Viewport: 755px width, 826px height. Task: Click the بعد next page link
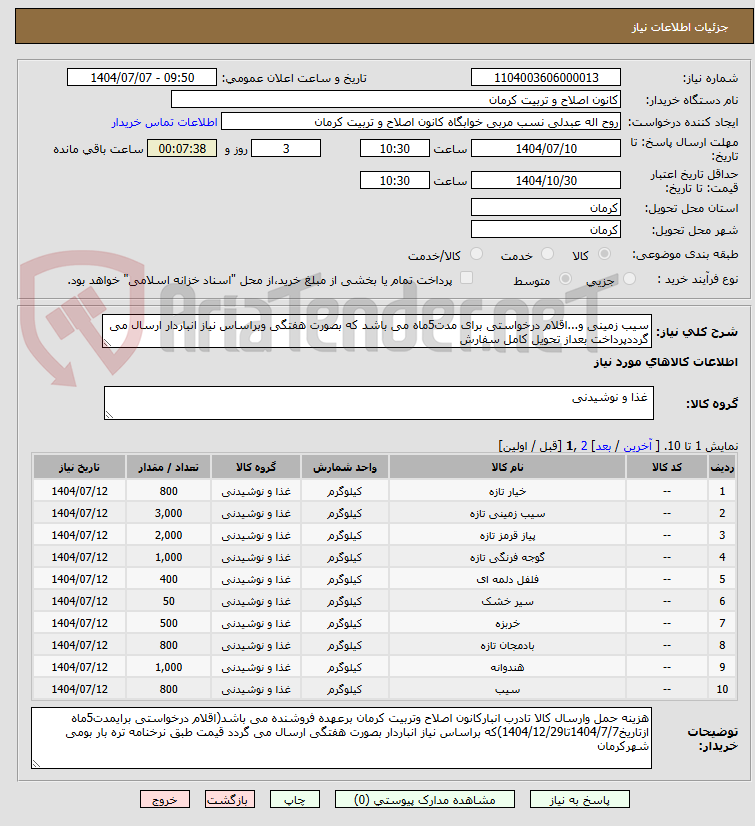[x=603, y=446]
